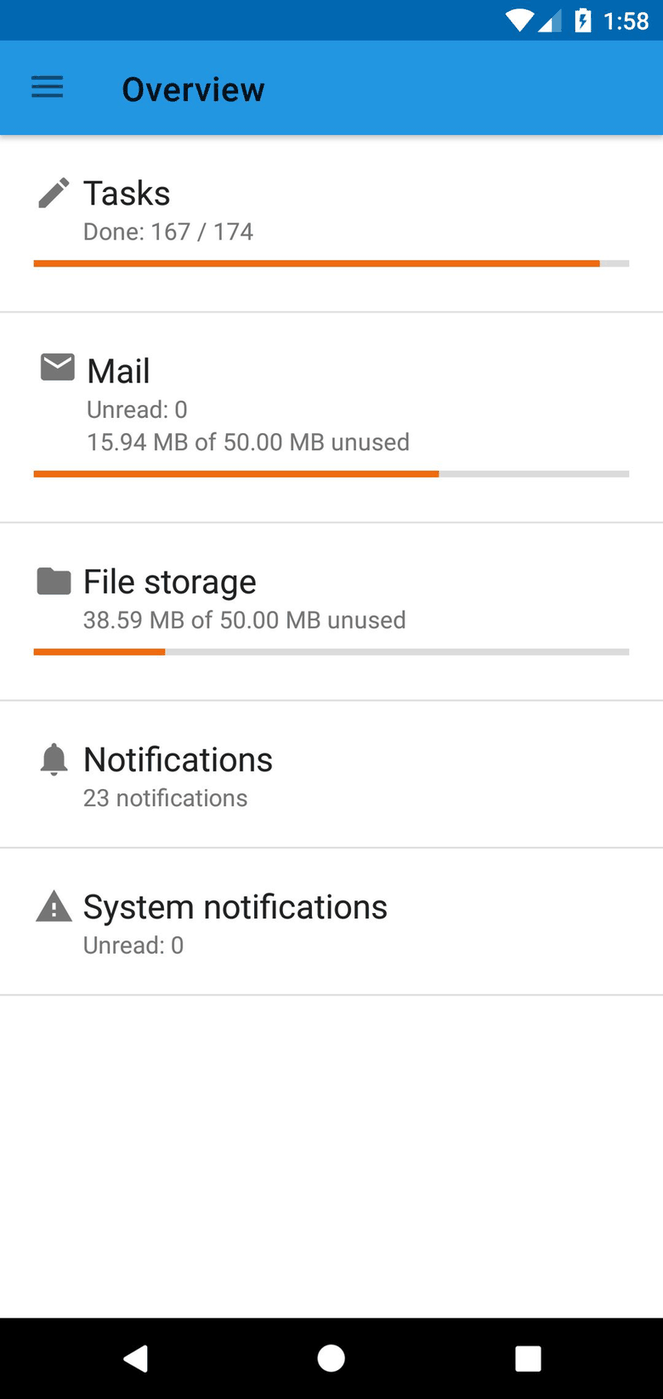This screenshot has height=1399, width=663.
Task: Open System notifications
Action: point(235,907)
